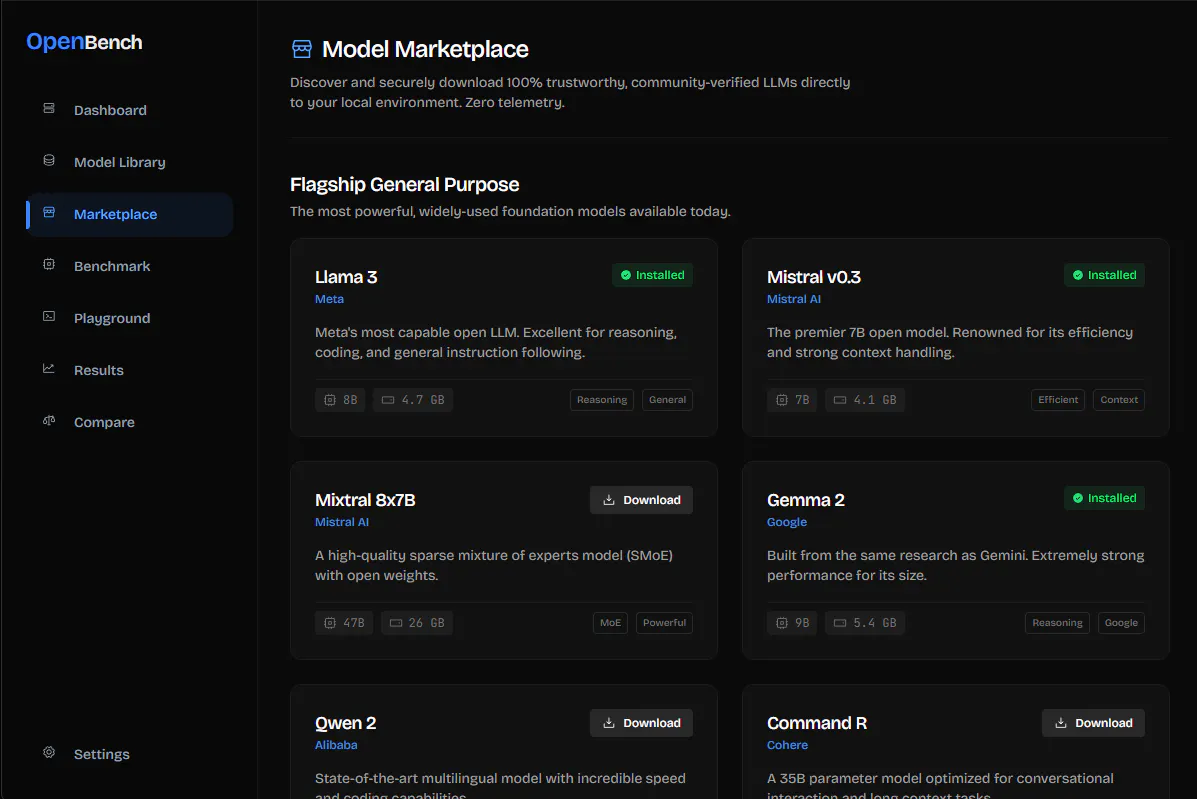
Task: Click Mistral AI link under Mixtral 8x7B
Action: coord(342,522)
